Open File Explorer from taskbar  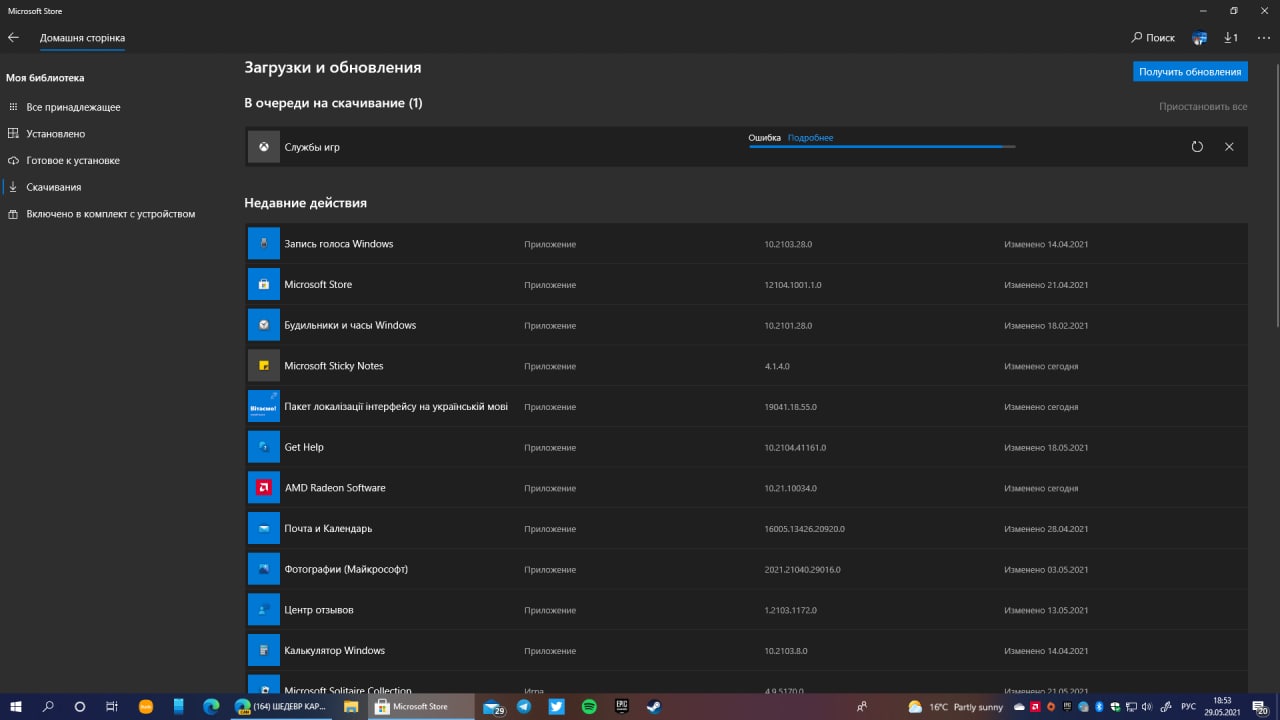(x=351, y=706)
